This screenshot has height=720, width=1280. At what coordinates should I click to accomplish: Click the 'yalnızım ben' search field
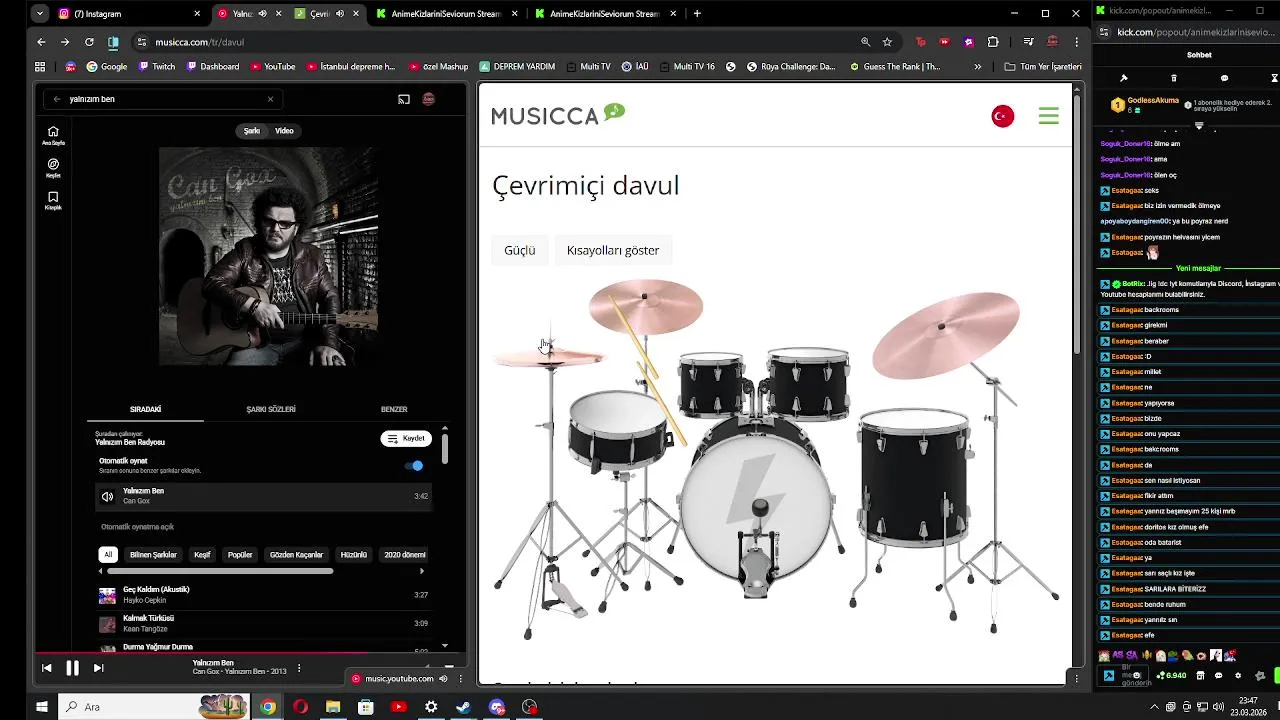165,99
